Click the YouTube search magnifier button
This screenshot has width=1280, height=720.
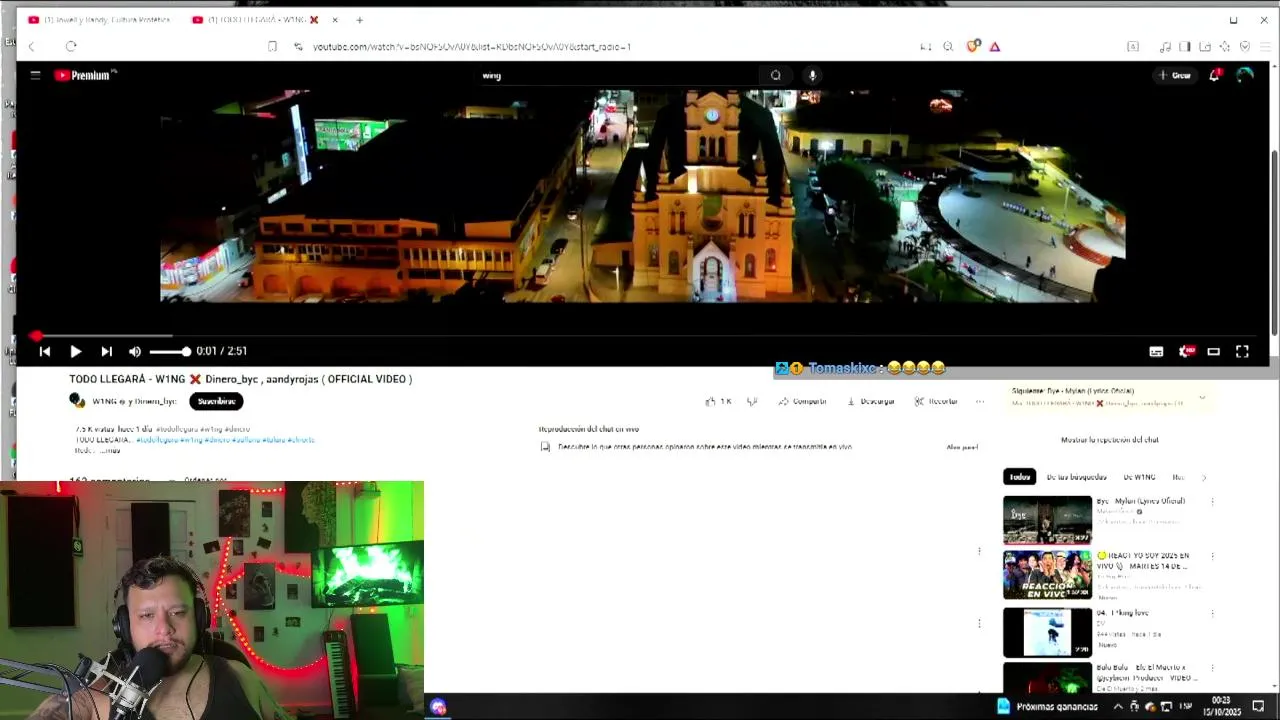coord(776,75)
